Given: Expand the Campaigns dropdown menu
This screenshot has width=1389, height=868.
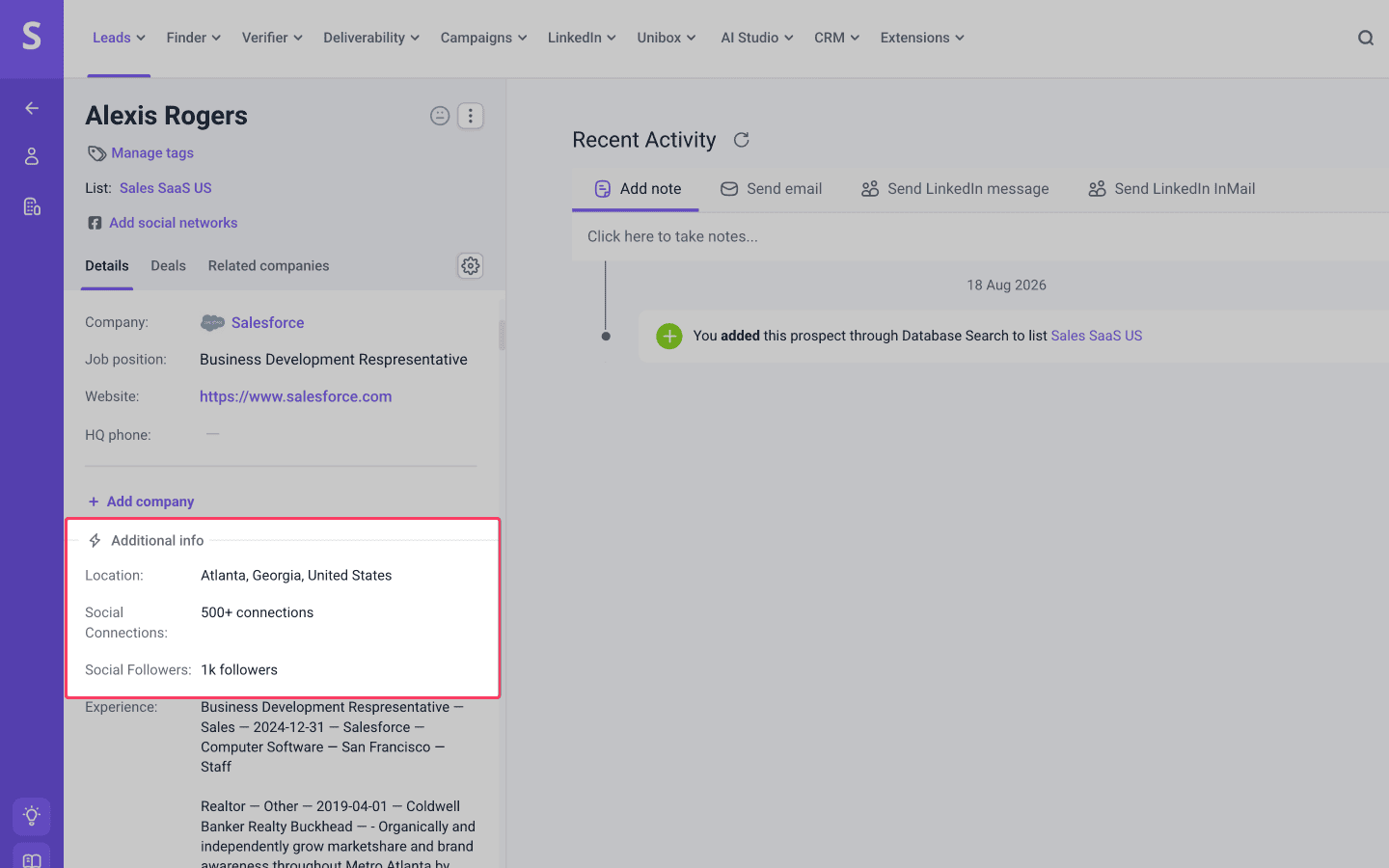Looking at the screenshot, I should 484,38.
